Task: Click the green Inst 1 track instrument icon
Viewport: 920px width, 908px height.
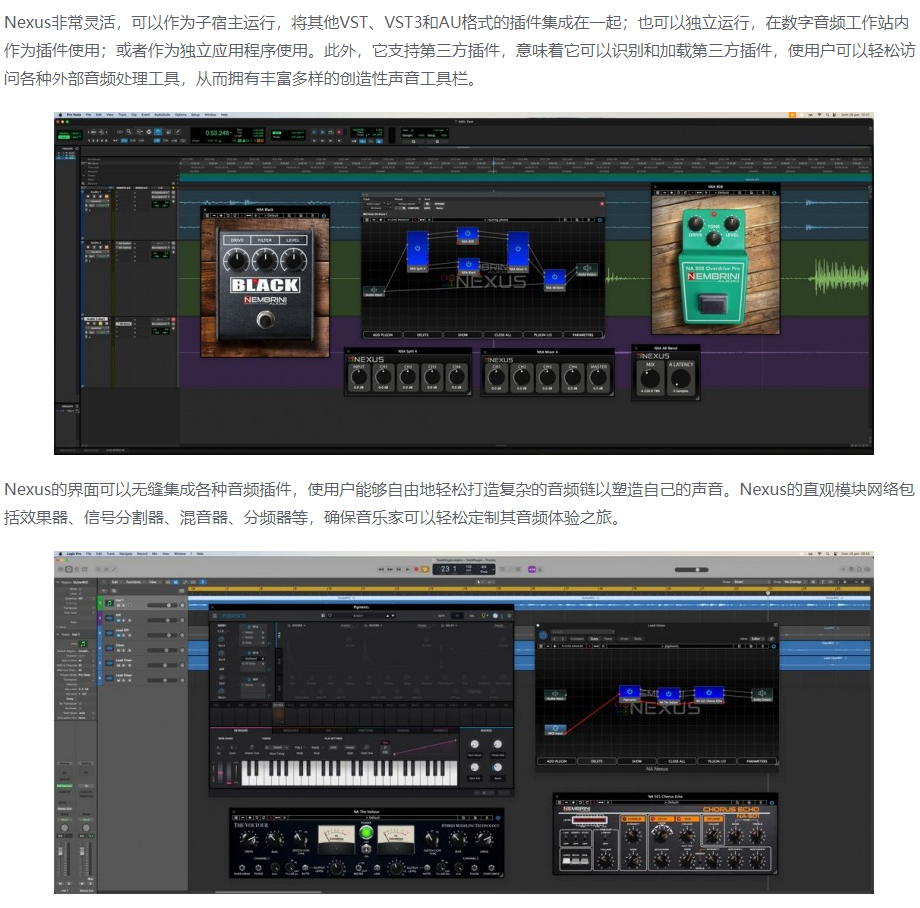Action: 109,602
